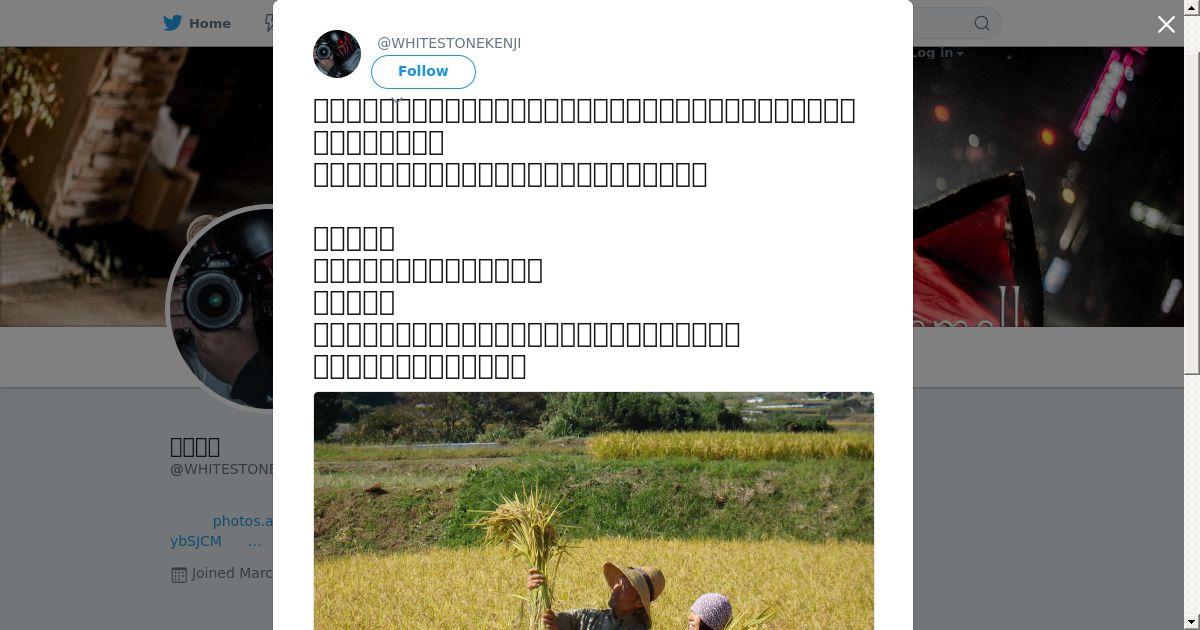1200x630 pixels.
Task: Click the Twitter bird Home icon
Action: click(x=173, y=23)
